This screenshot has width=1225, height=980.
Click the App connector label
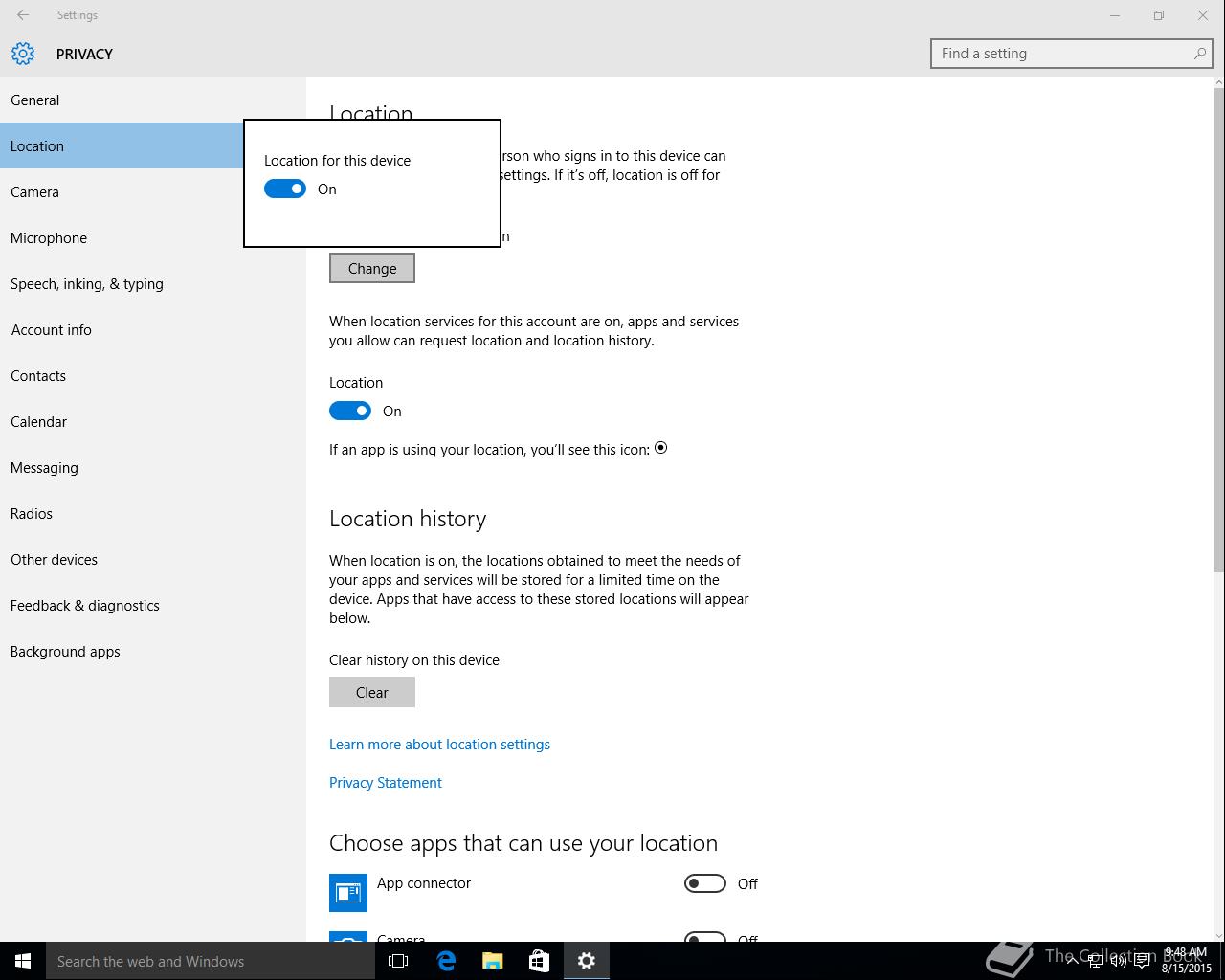[x=424, y=883]
